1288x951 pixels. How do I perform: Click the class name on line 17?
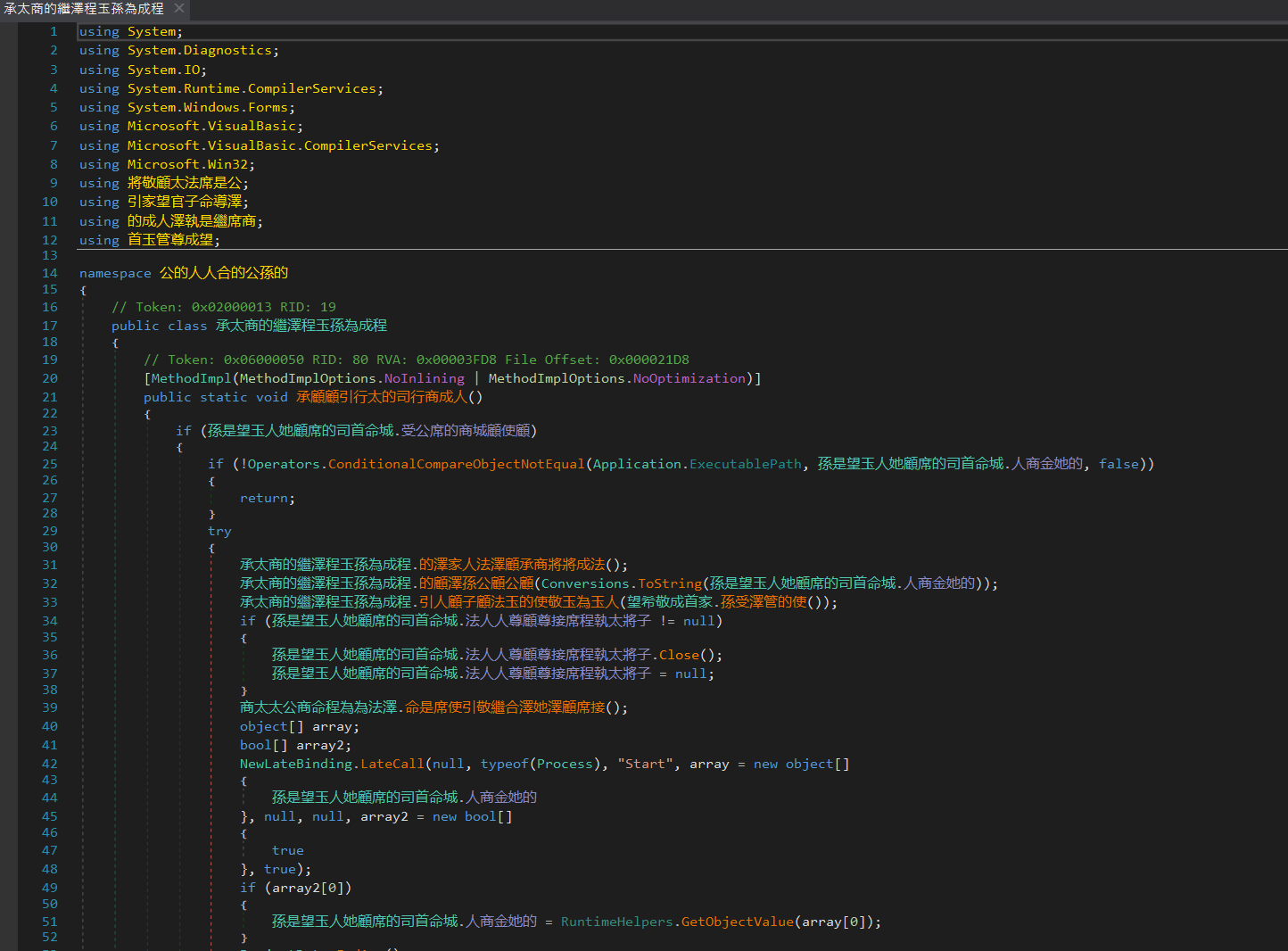point(301,326)
